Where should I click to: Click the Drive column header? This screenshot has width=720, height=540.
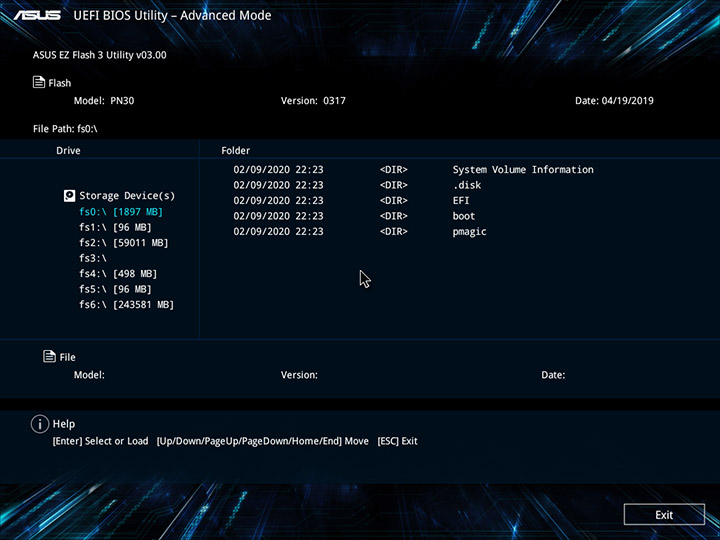68,151
